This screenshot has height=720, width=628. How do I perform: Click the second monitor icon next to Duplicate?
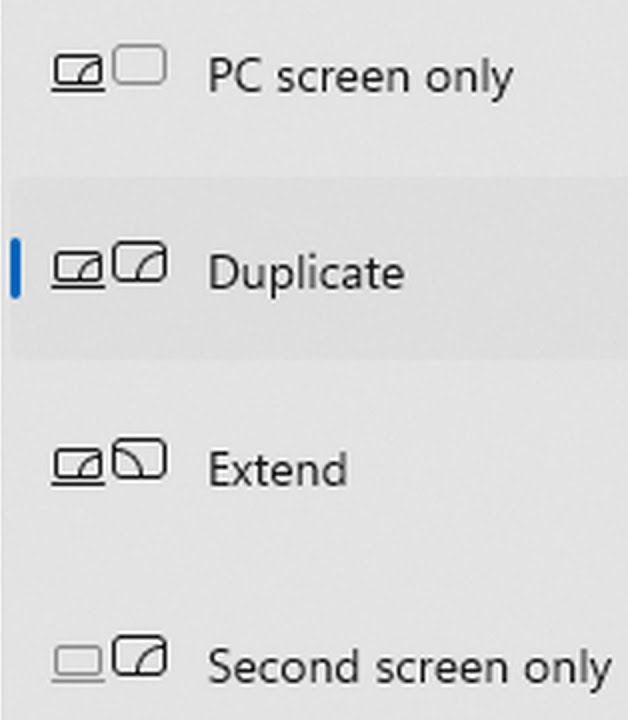pyautogui.click(x=139, y=261)
